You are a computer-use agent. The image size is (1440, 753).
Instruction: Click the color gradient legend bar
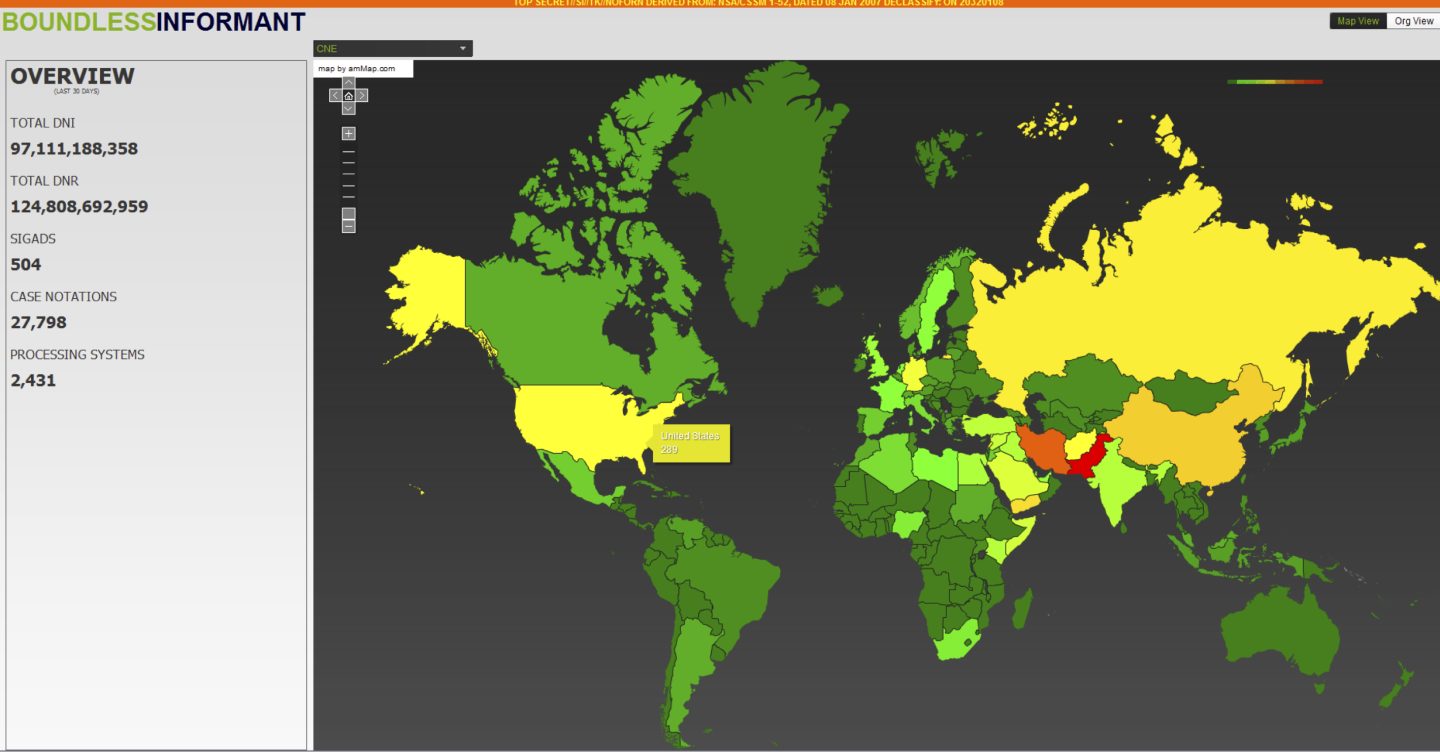coord(1274,82)
